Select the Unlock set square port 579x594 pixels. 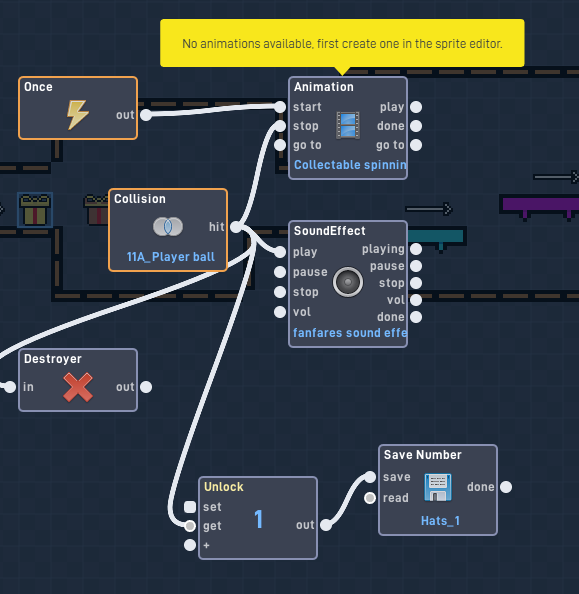[190, 507]
